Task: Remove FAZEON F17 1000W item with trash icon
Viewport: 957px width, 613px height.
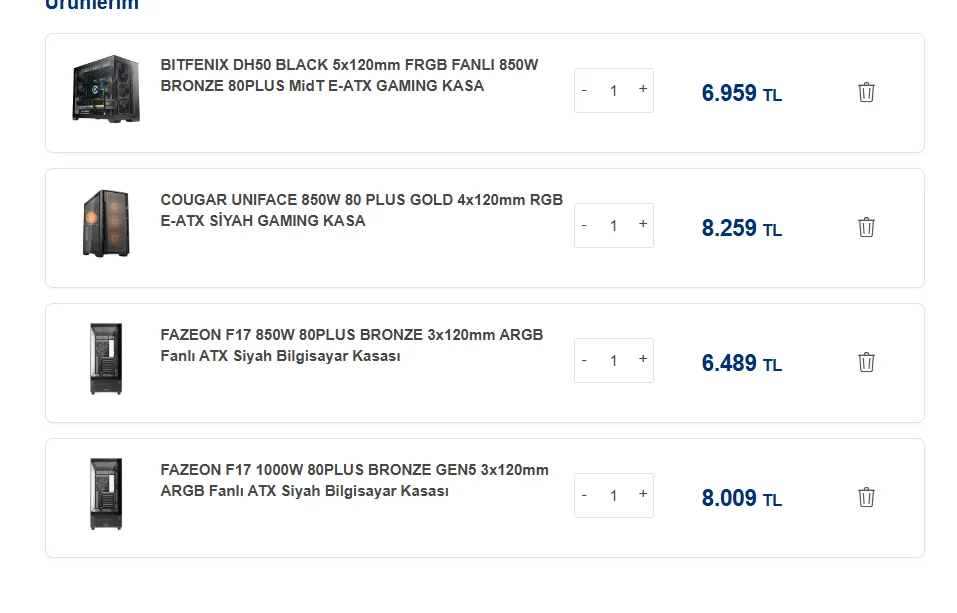Action: [x=866, y=497]
